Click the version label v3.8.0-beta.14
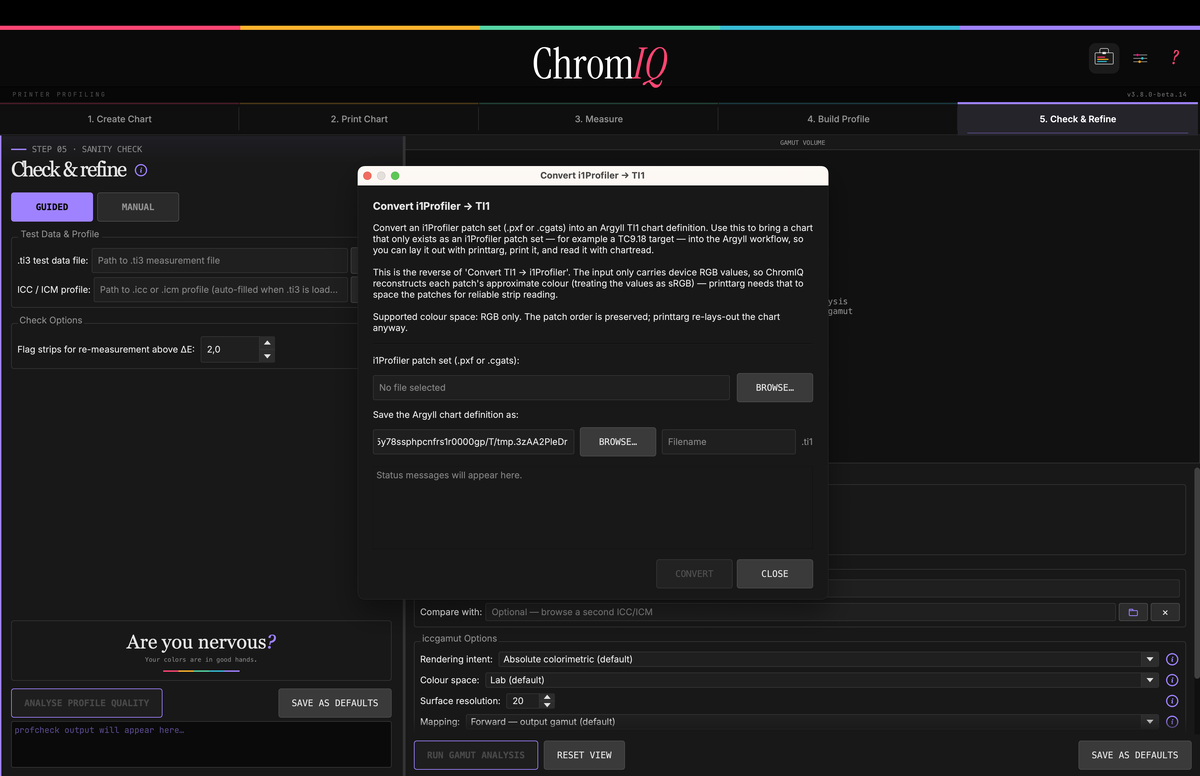Viewport: 1200px width, 776px height. [1158, 94]
